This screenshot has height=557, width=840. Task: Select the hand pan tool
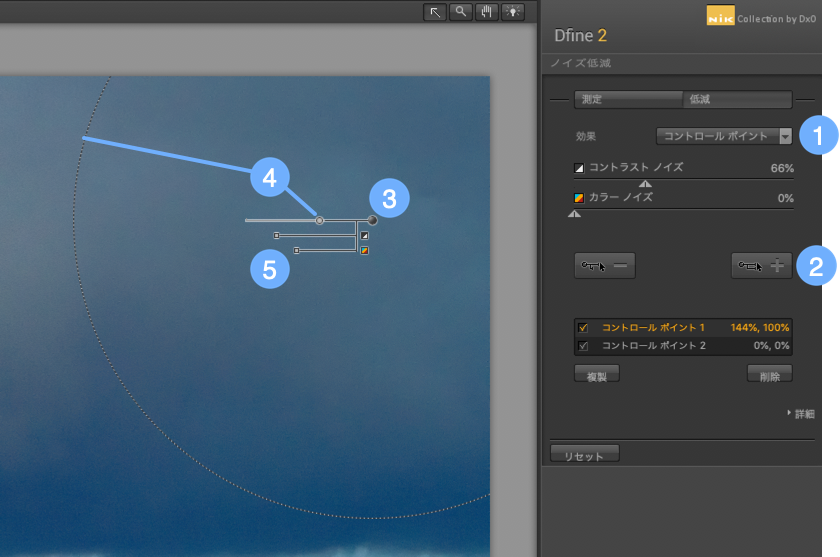[x=486, y=12]
